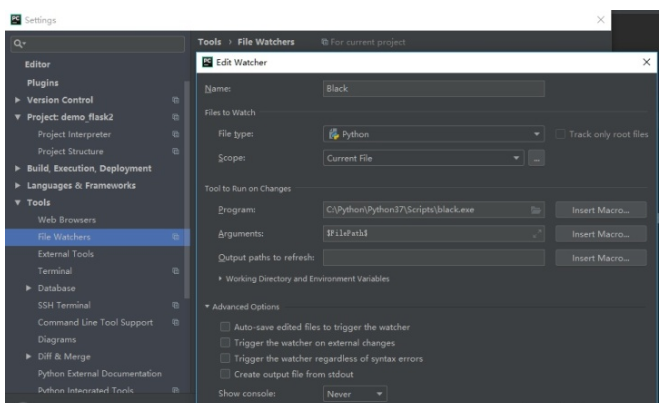The width and height of the screenshot is (666, 403).
Task: Open the Scope dropdown showing Current File
Action: [x=423, y=158]
